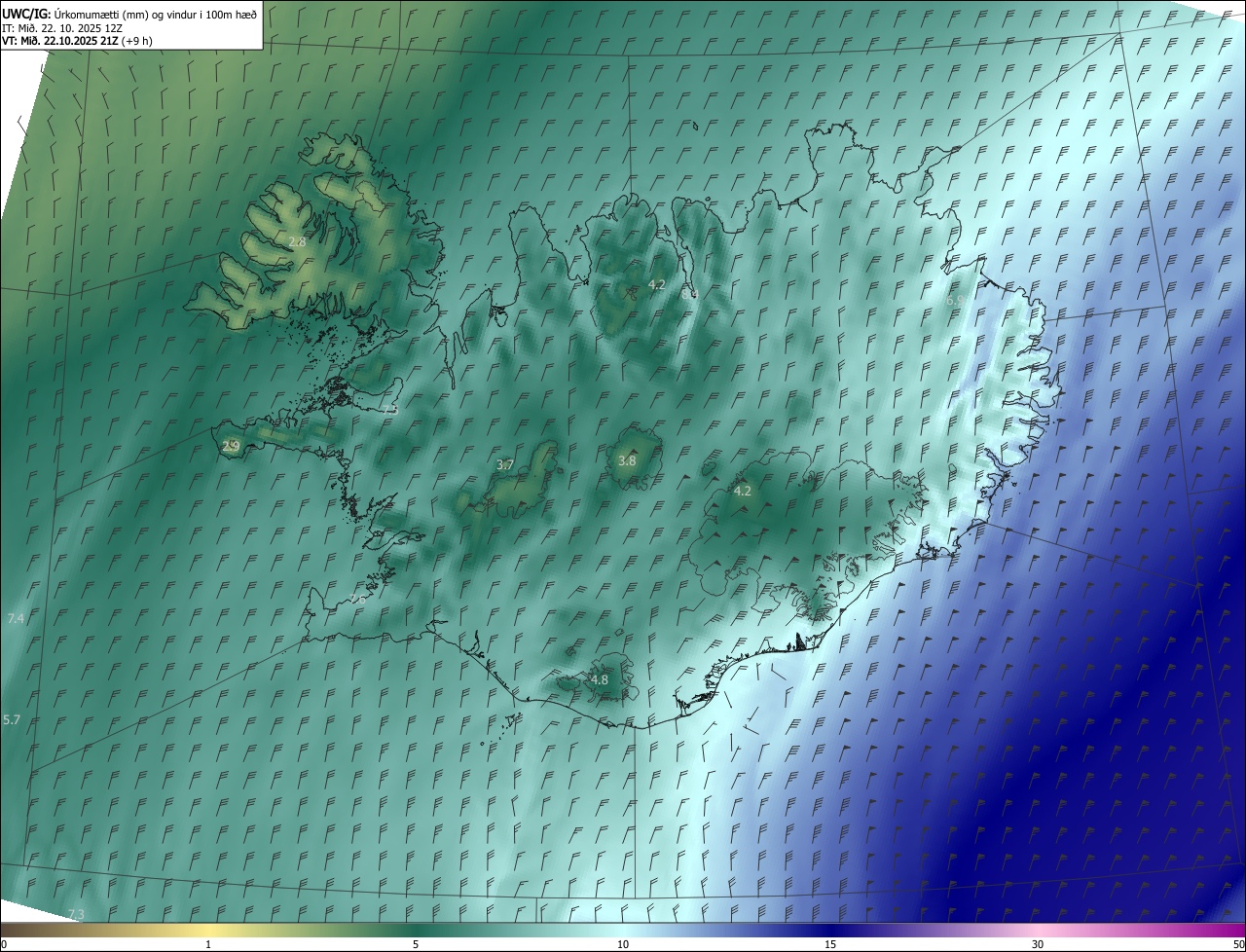Click the 3.8 value on Hofsjökull glacier
The image size is (1246, 952).
coord(627,460)
